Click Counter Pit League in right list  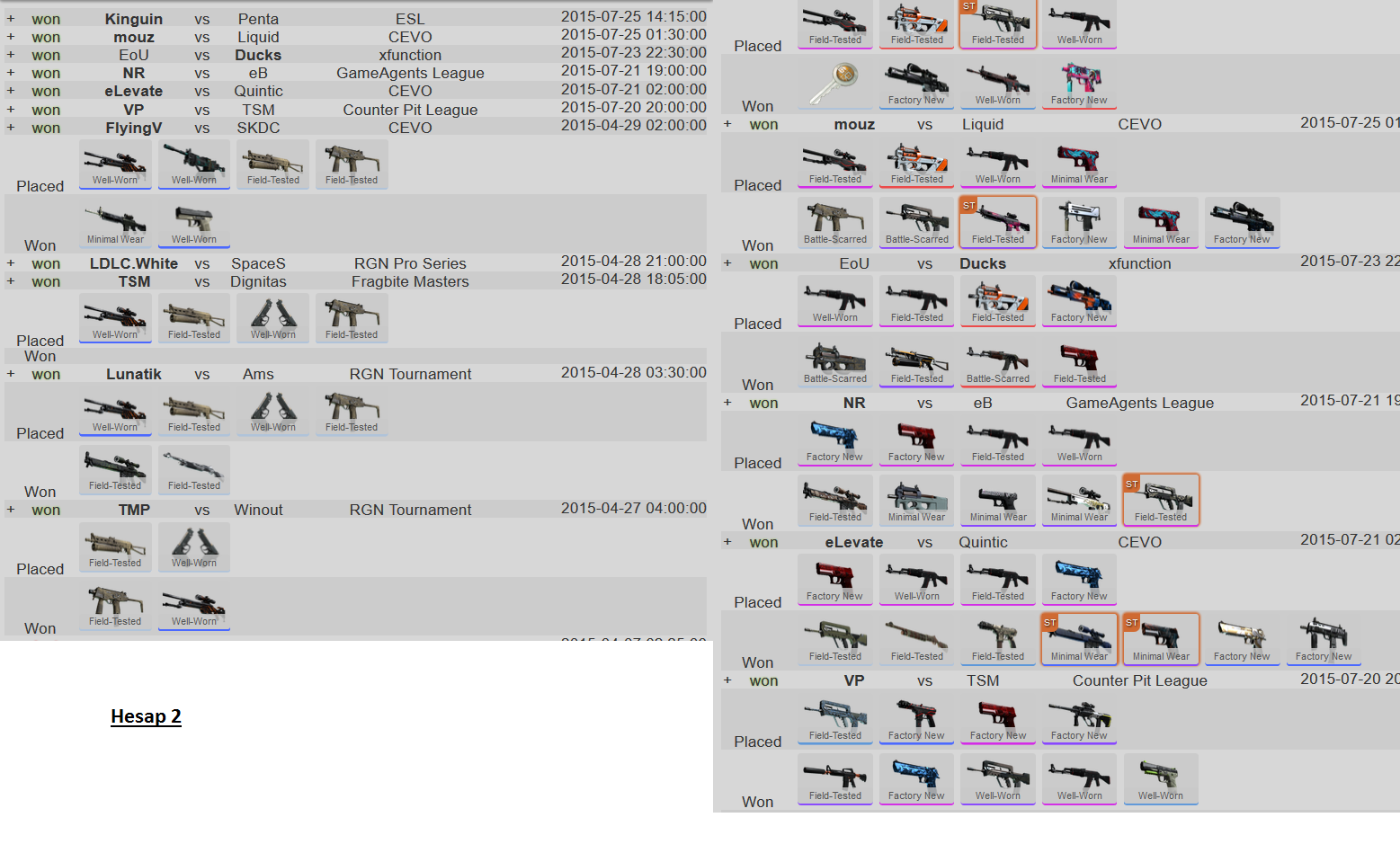click(x=1140, y=680)
